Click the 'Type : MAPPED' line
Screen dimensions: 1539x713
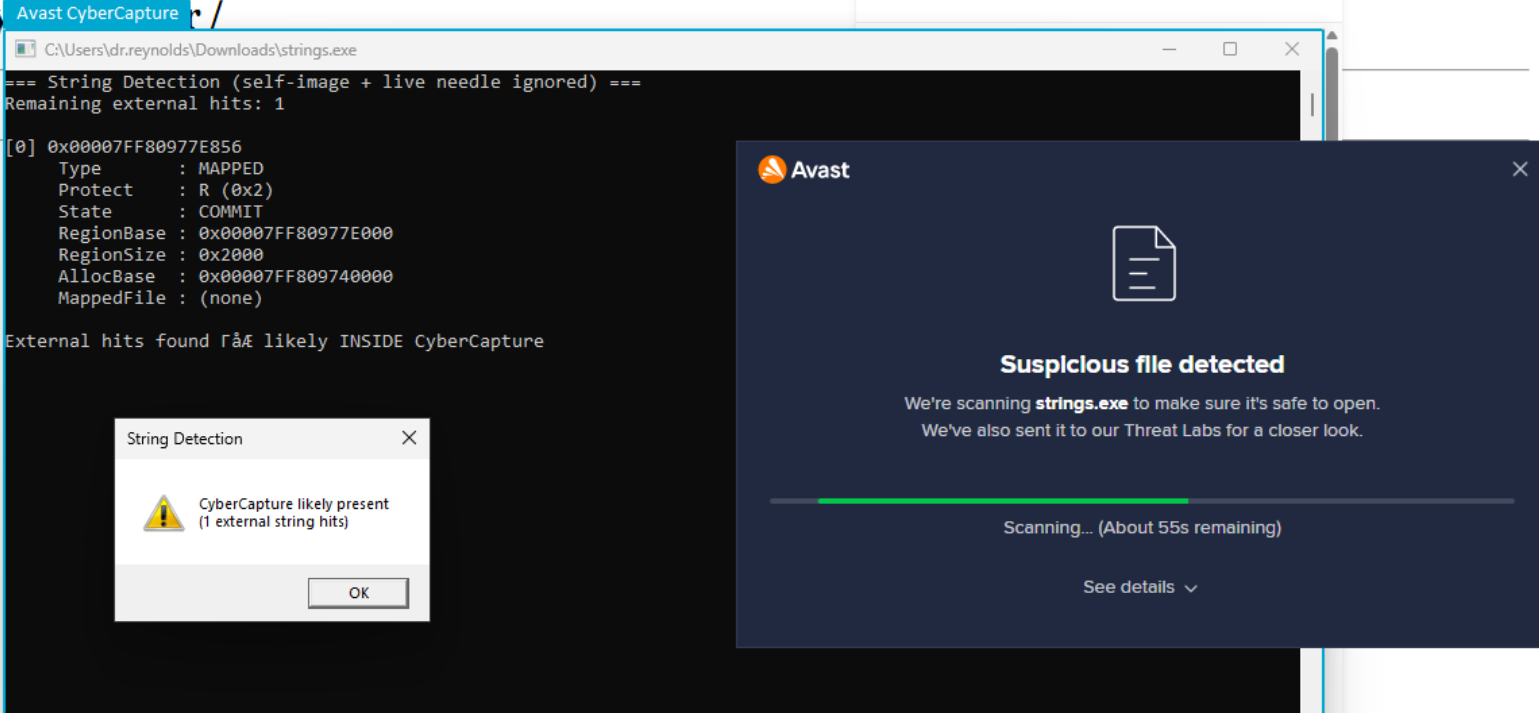(x=161, y=168)
